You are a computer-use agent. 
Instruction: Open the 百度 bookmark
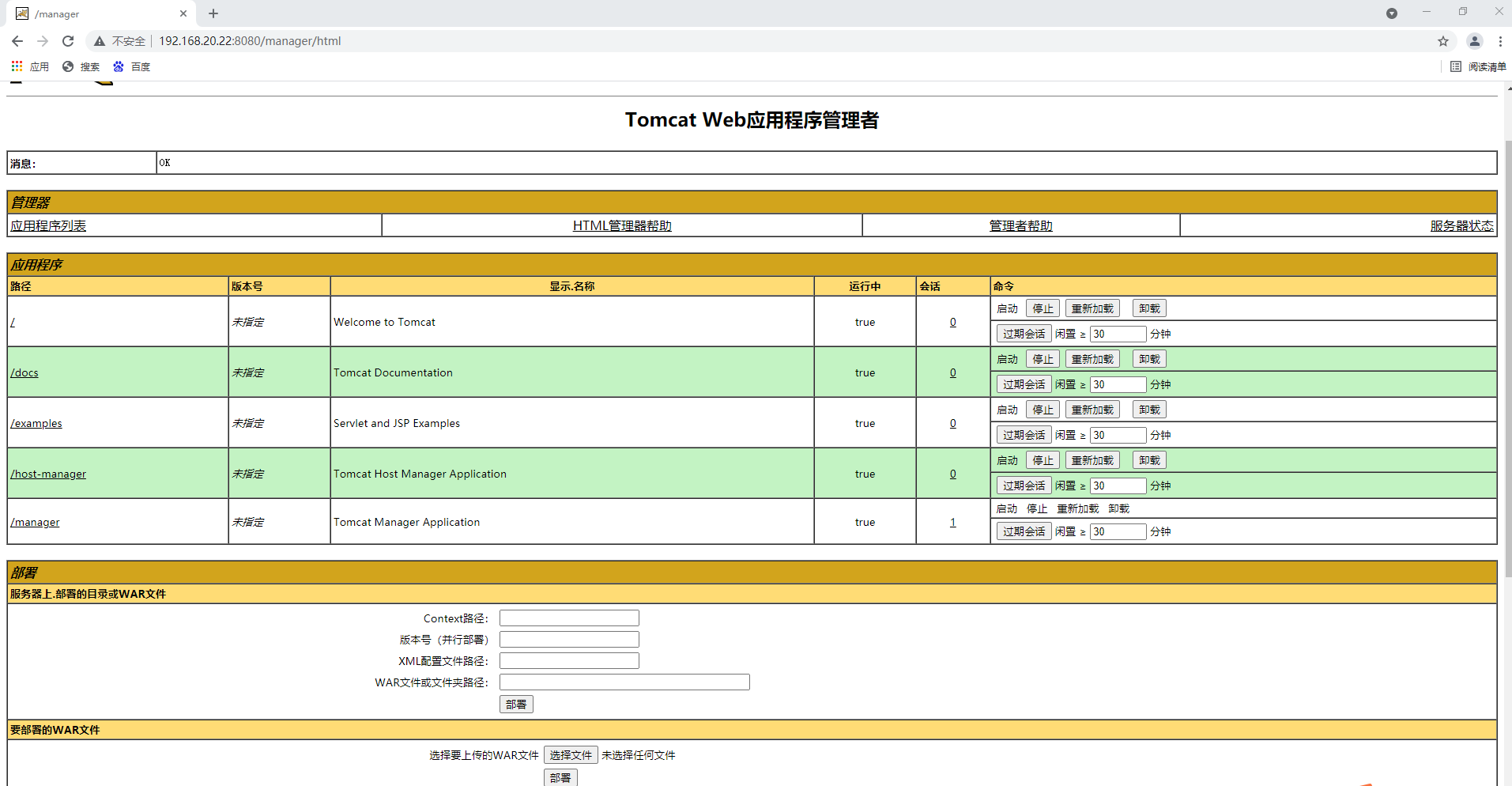pyautogui.click(x=131, y=66)
